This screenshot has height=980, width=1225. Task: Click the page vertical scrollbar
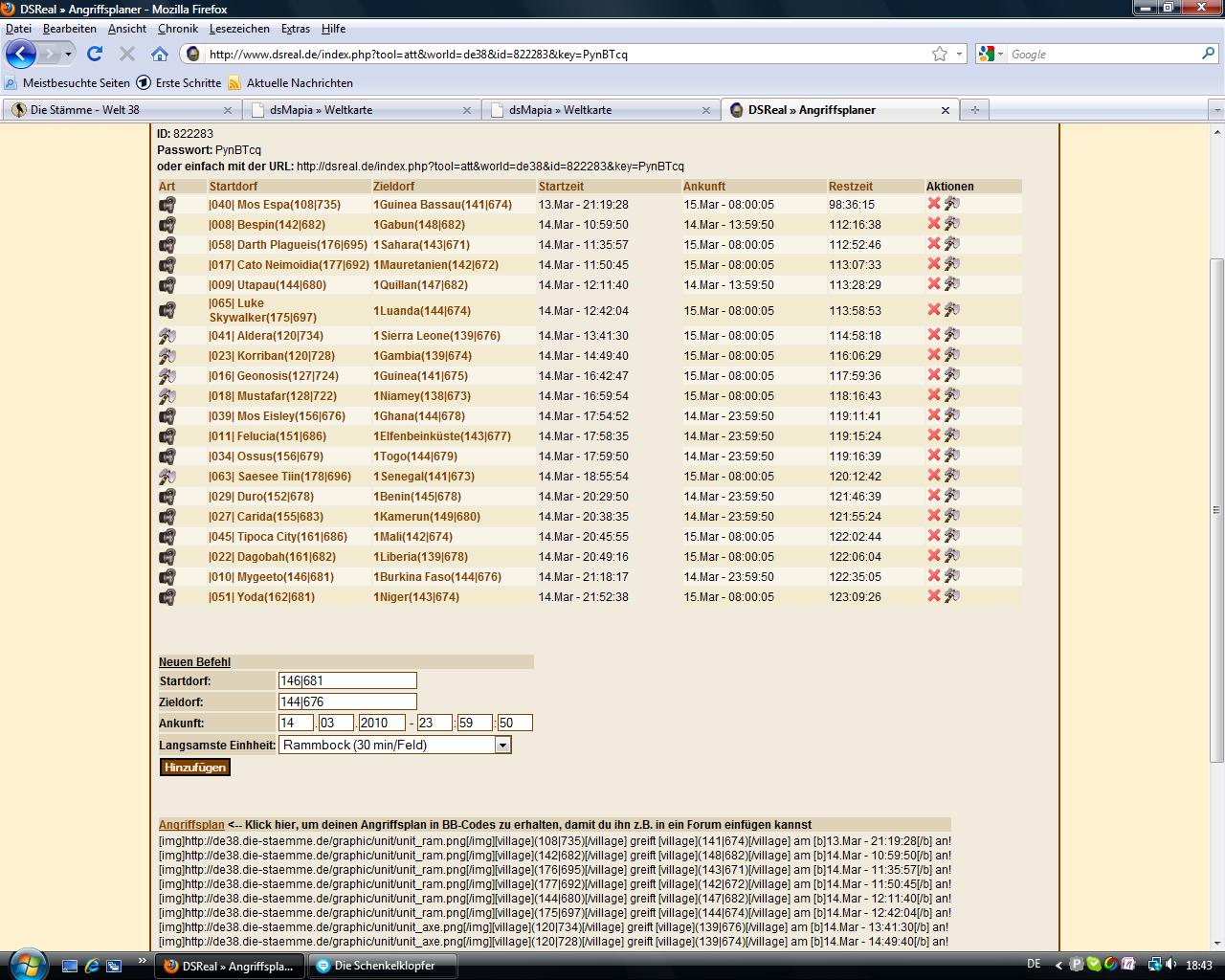[1217, 507]
